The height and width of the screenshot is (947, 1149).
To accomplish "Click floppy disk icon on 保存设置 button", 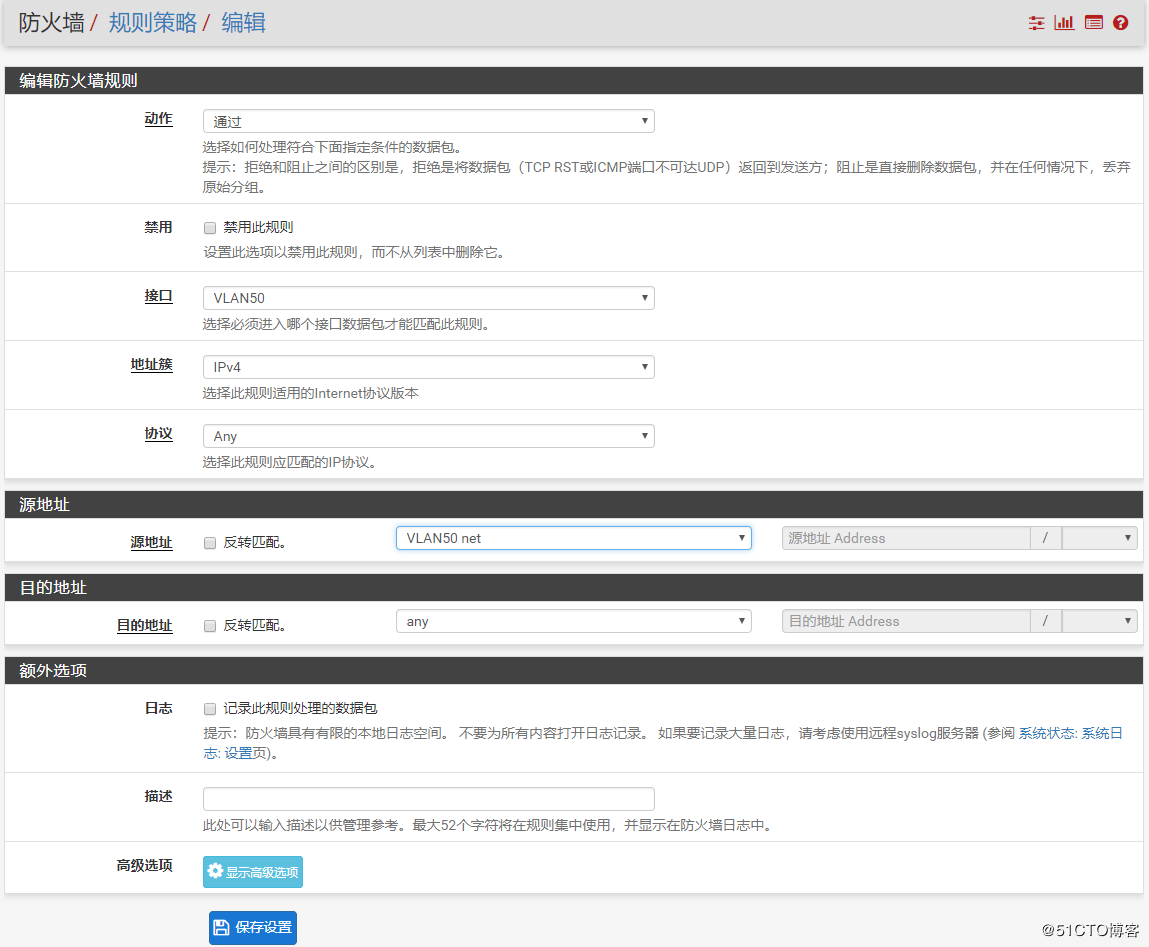I will click(223, 928).
